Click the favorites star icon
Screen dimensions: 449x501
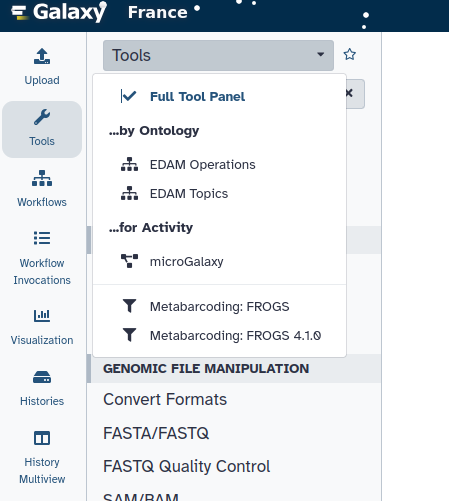350,54
